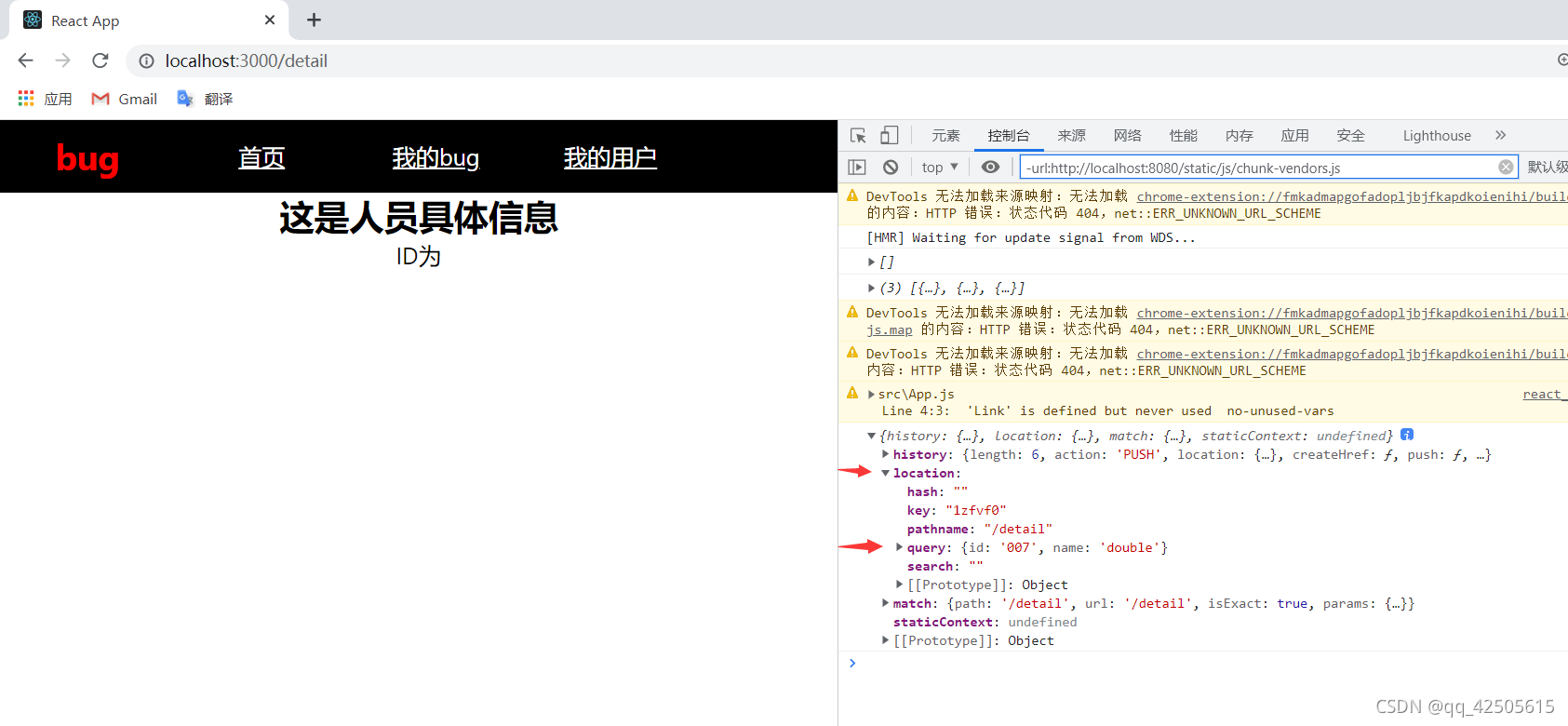Viewport: 1568px width, 726px height.
Task: Open a new browser tab with plus
Action: coord(314,20)
